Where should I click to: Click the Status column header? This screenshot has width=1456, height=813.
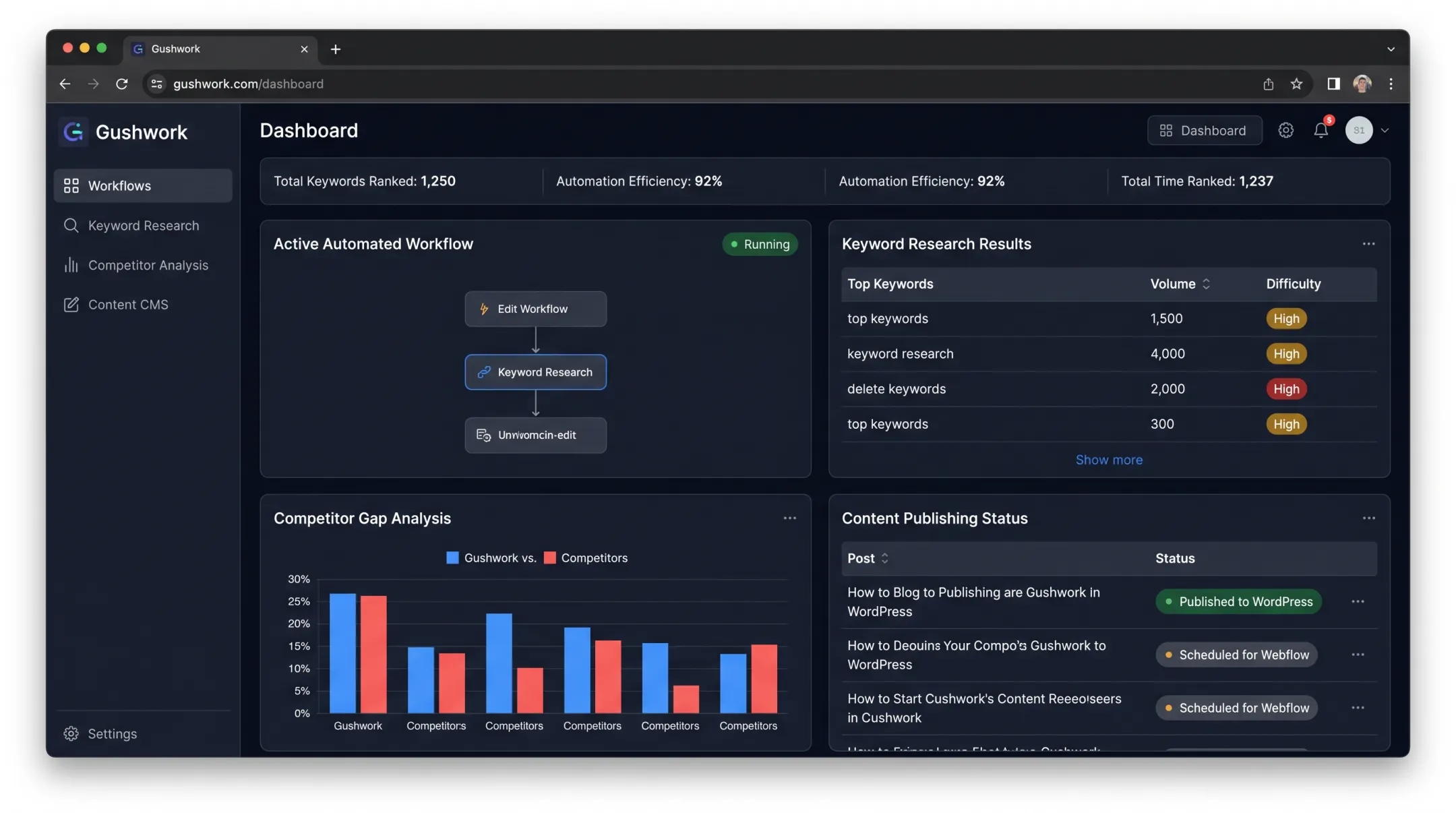(1175, 558)
